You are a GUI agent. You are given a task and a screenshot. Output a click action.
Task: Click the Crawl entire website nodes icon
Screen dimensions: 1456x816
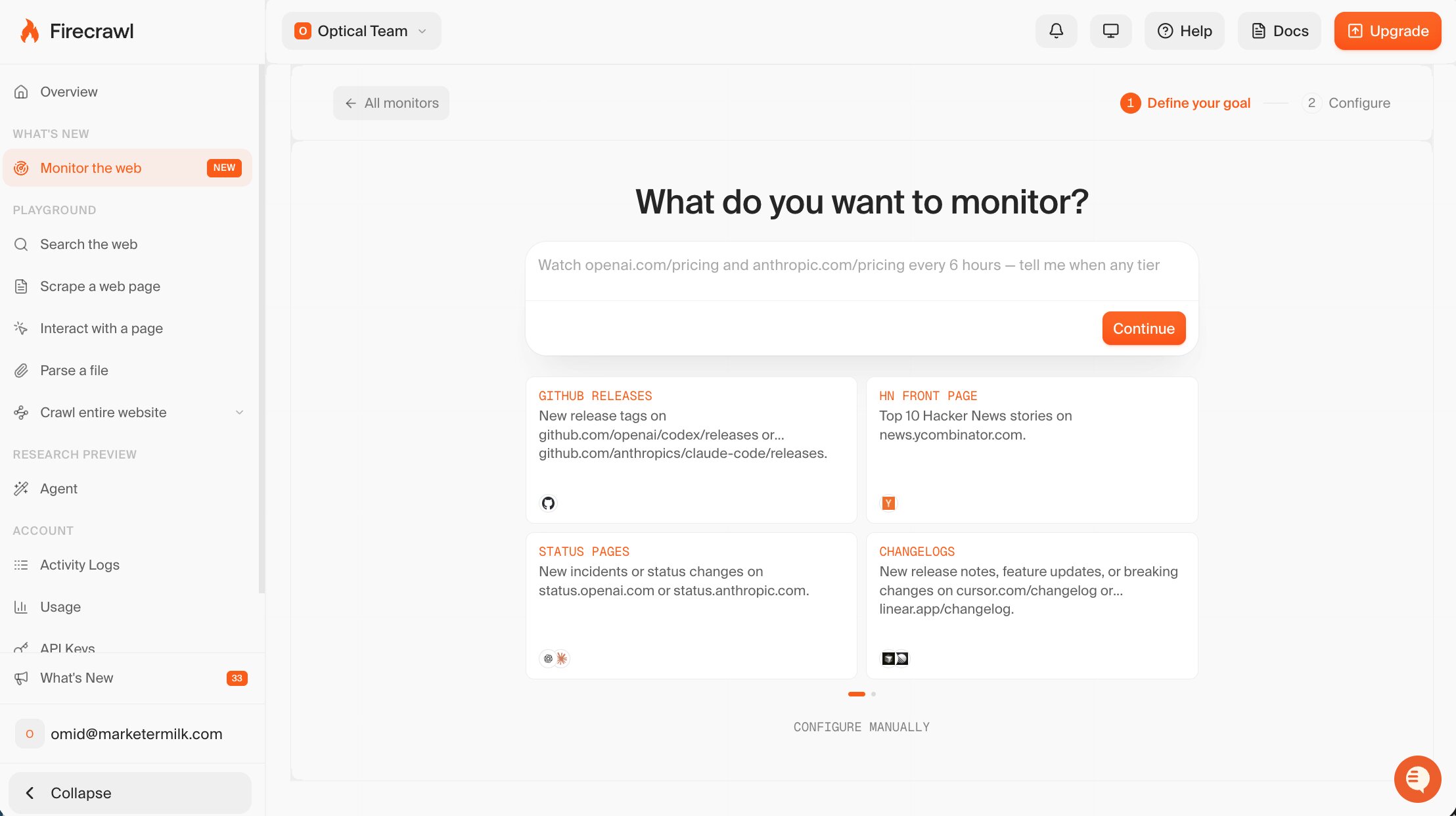pyautogui.click(x=21, y=413)
